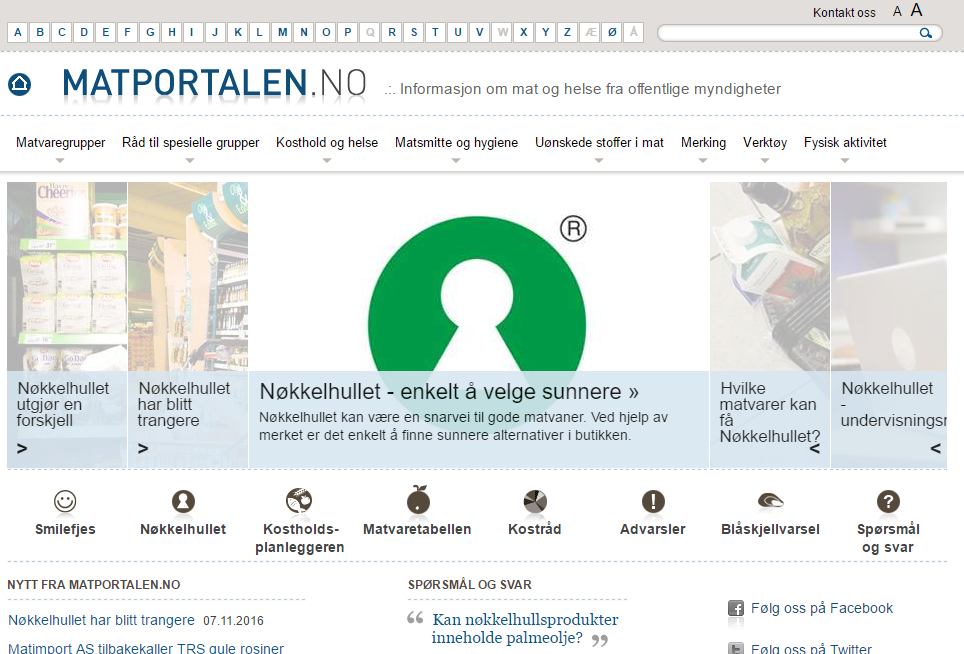This screenshot has width=964, height=654.
Task: Jump to letter A in the index
Action: (18, 32)
